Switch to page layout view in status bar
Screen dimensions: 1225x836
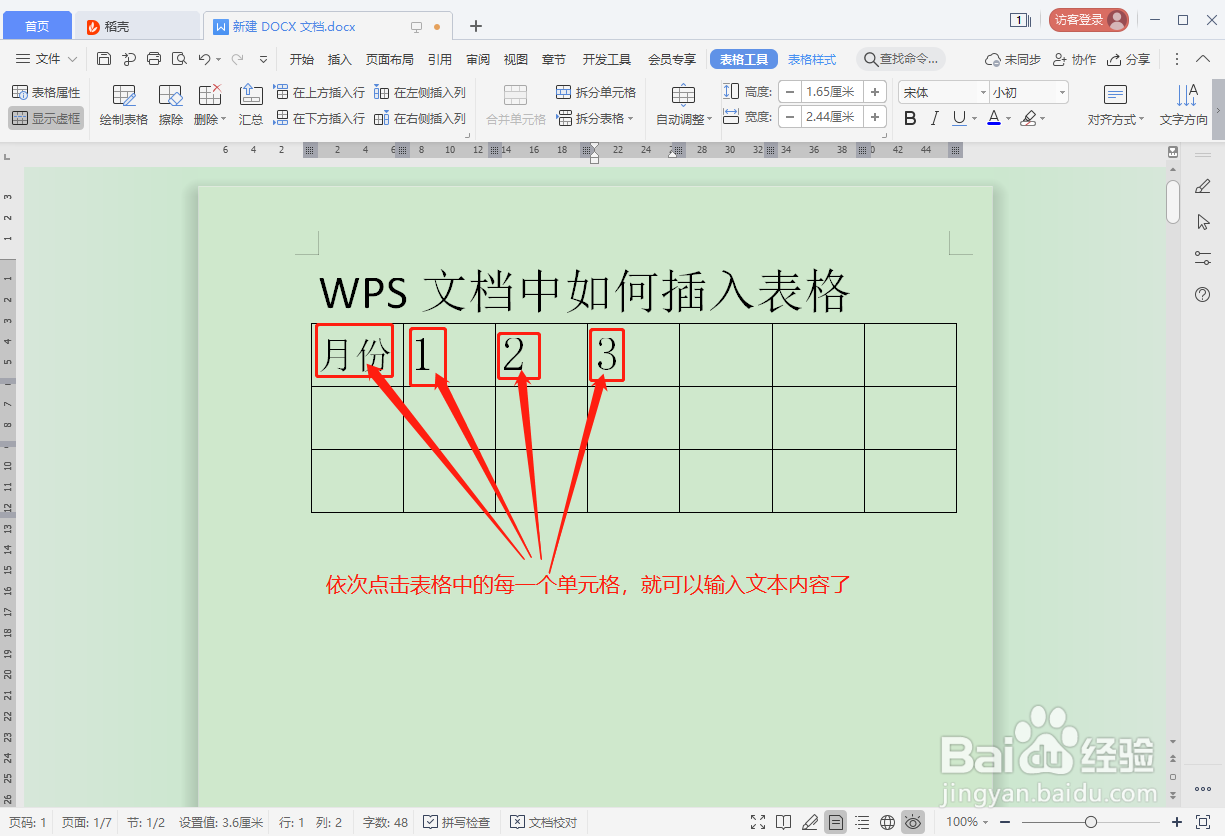click(836, 822)
